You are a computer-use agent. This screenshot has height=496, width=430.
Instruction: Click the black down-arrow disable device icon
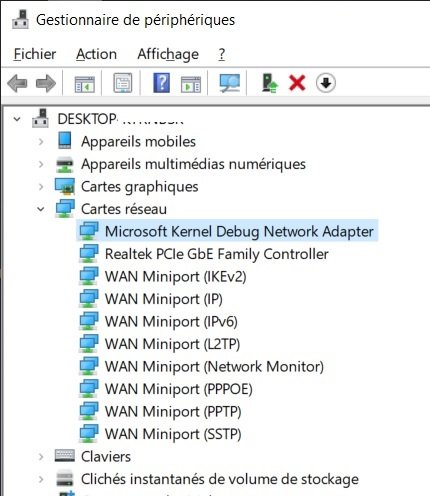click(326, 83)
